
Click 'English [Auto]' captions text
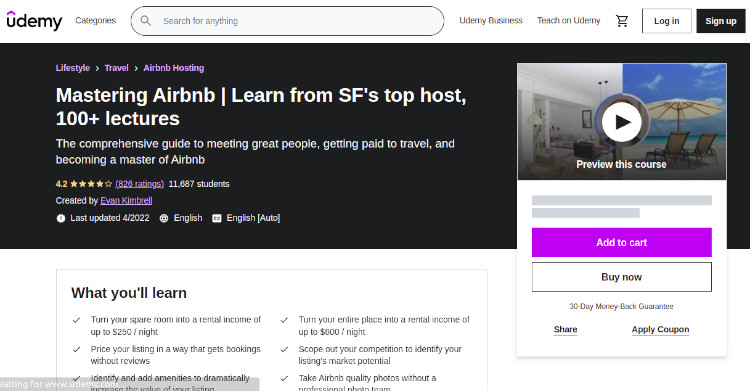pyautogui.click(x=253, y=218)
